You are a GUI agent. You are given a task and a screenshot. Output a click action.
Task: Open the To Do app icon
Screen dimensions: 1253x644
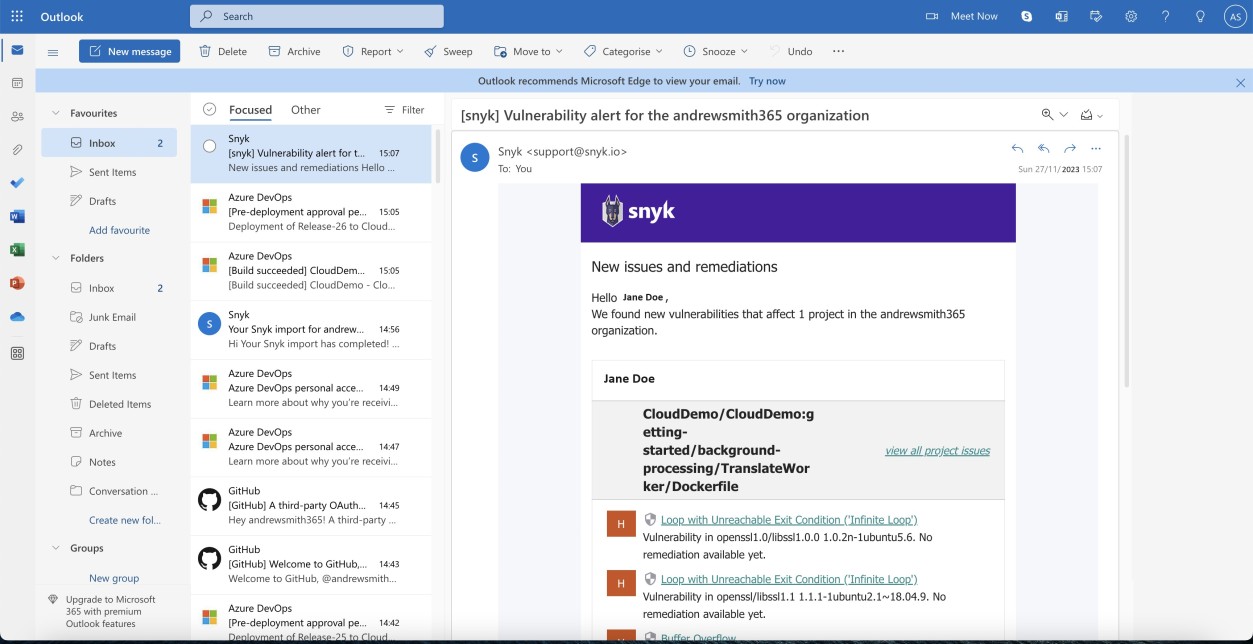tap(15, 181)
